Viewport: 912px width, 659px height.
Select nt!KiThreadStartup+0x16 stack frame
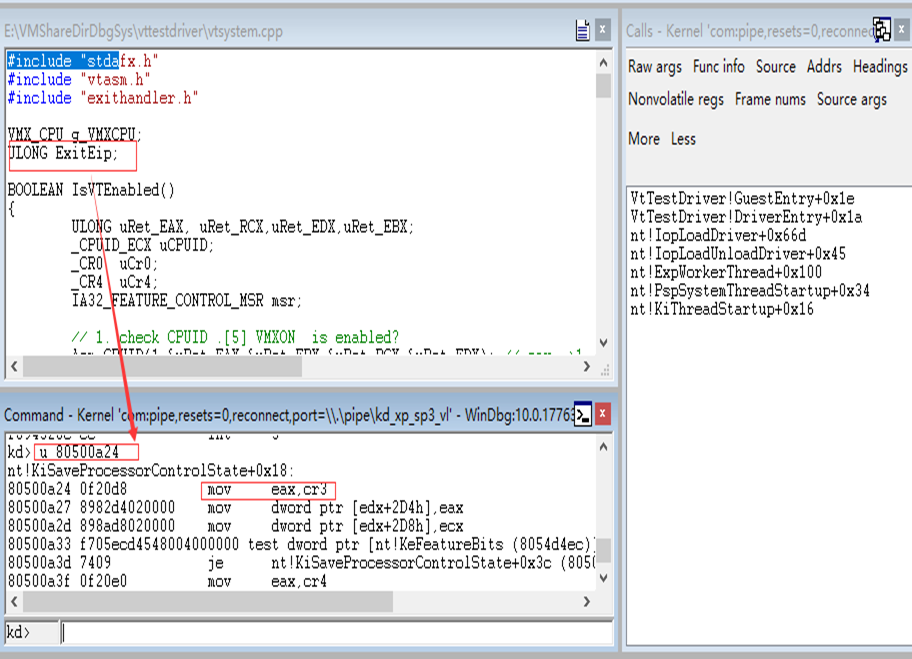(x=722, y=309)
